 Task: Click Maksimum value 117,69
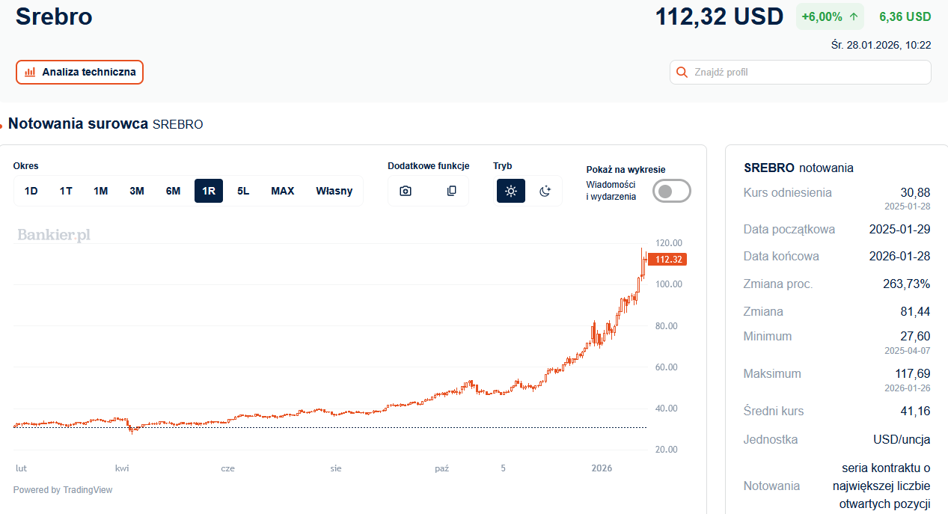tap(912, 374)
